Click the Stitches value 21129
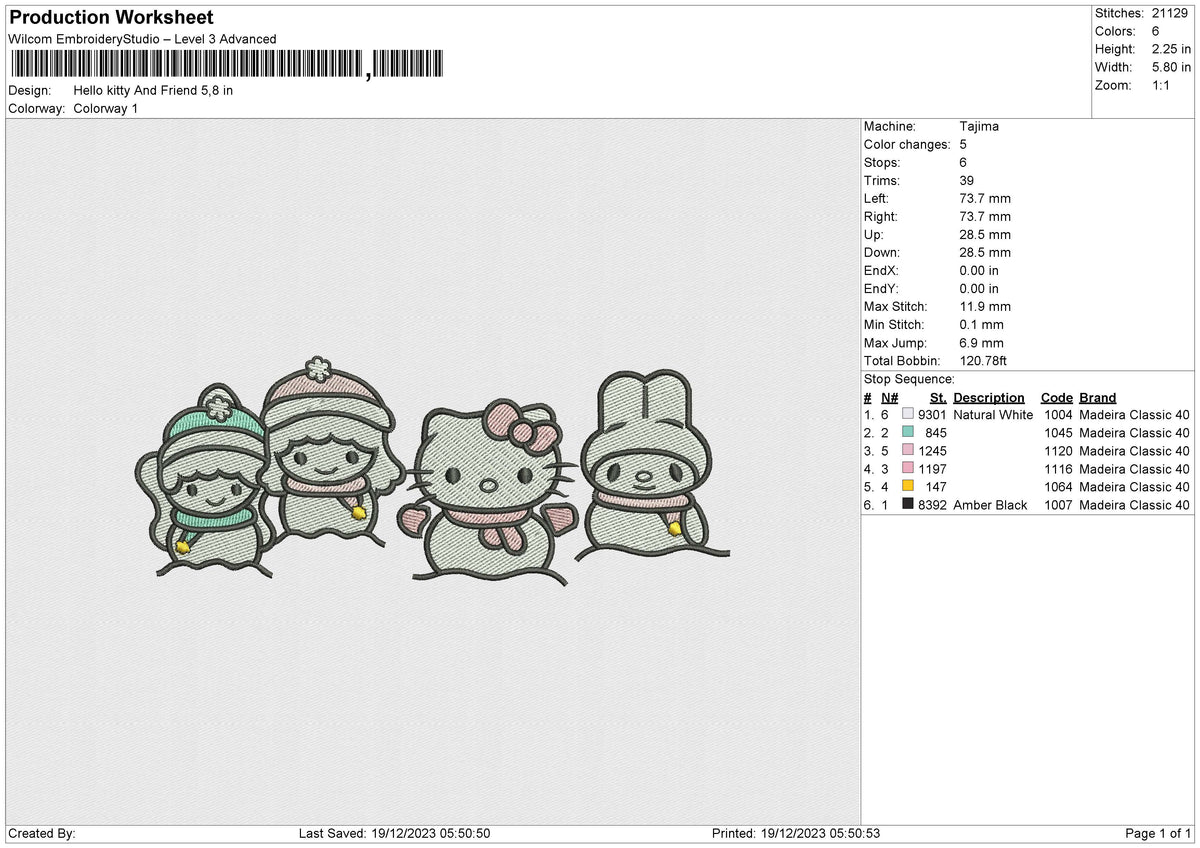The image size is (1200, 848). click(1170, 13)
